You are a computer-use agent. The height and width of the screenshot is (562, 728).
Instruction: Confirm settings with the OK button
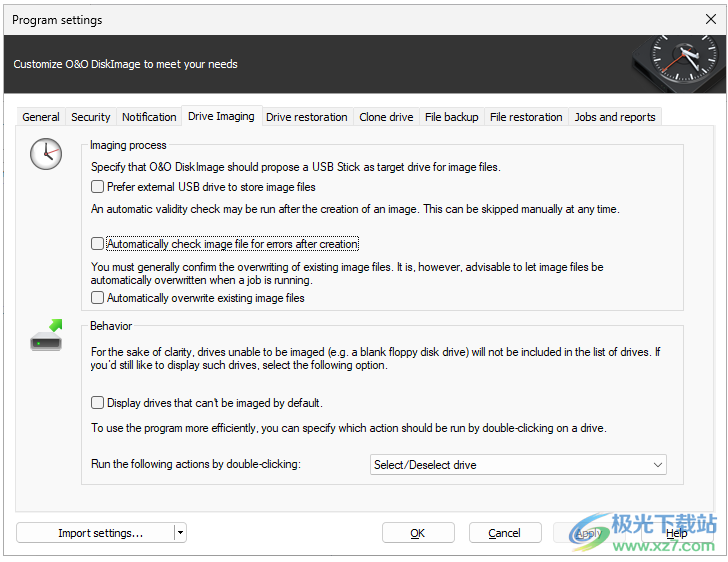[x=418, y=533]
